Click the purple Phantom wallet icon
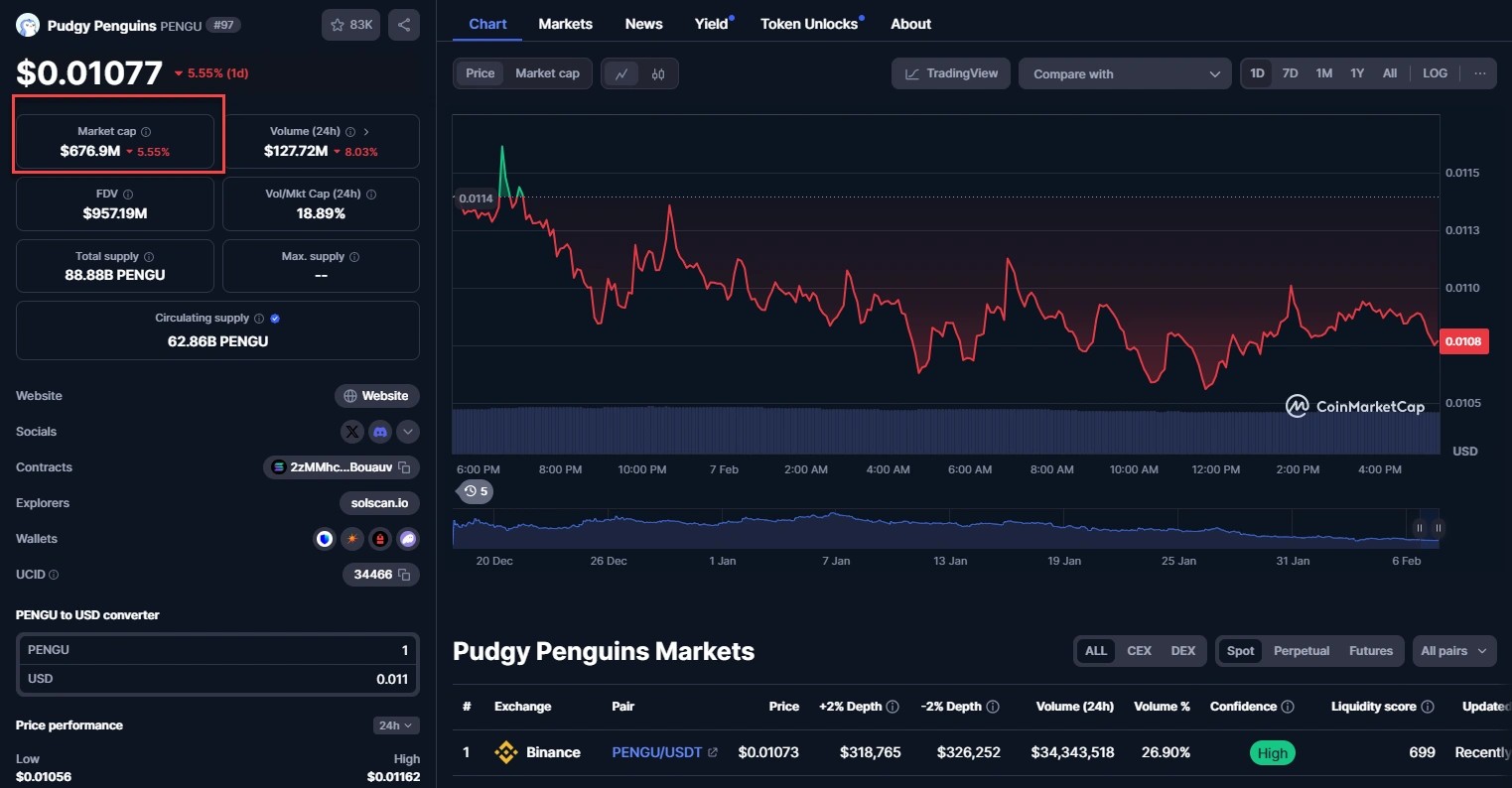Screen dimensions: 1512x788 click(x=408, y=539)
